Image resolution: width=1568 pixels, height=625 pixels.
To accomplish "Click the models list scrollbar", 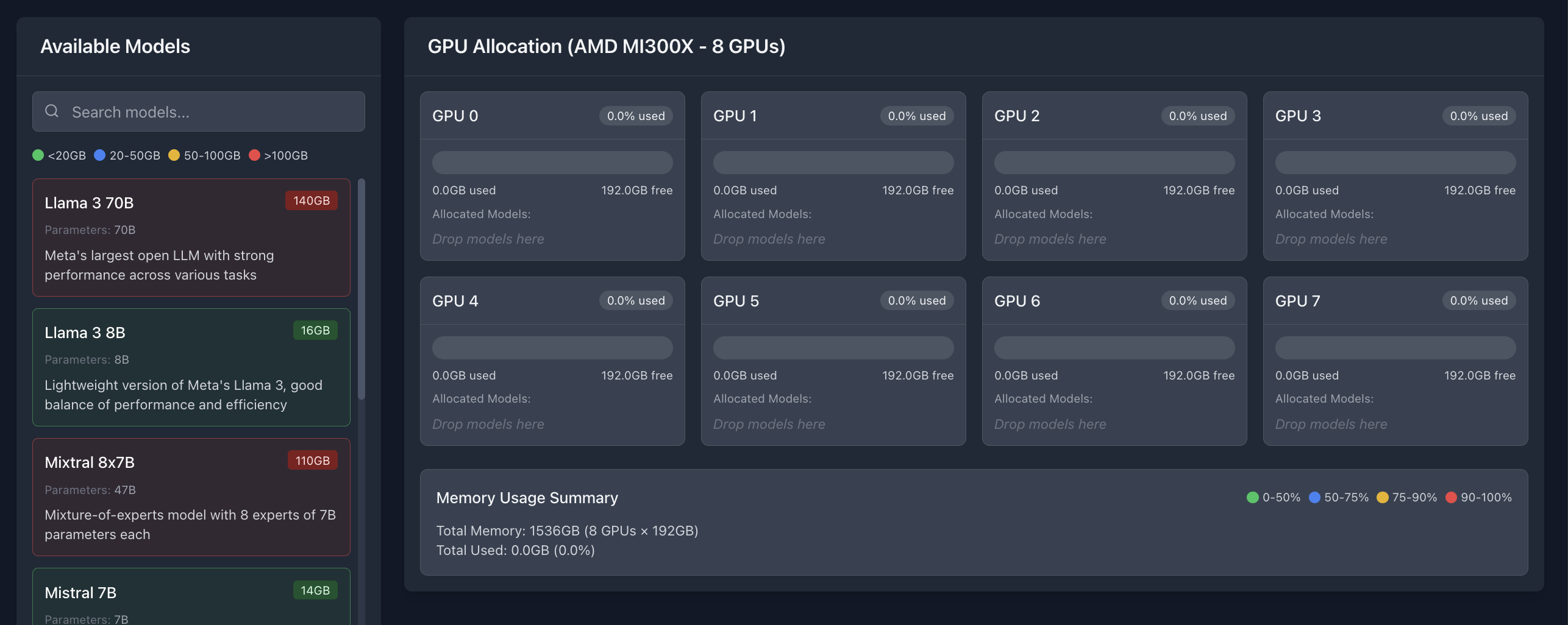I will coord(362,289).
